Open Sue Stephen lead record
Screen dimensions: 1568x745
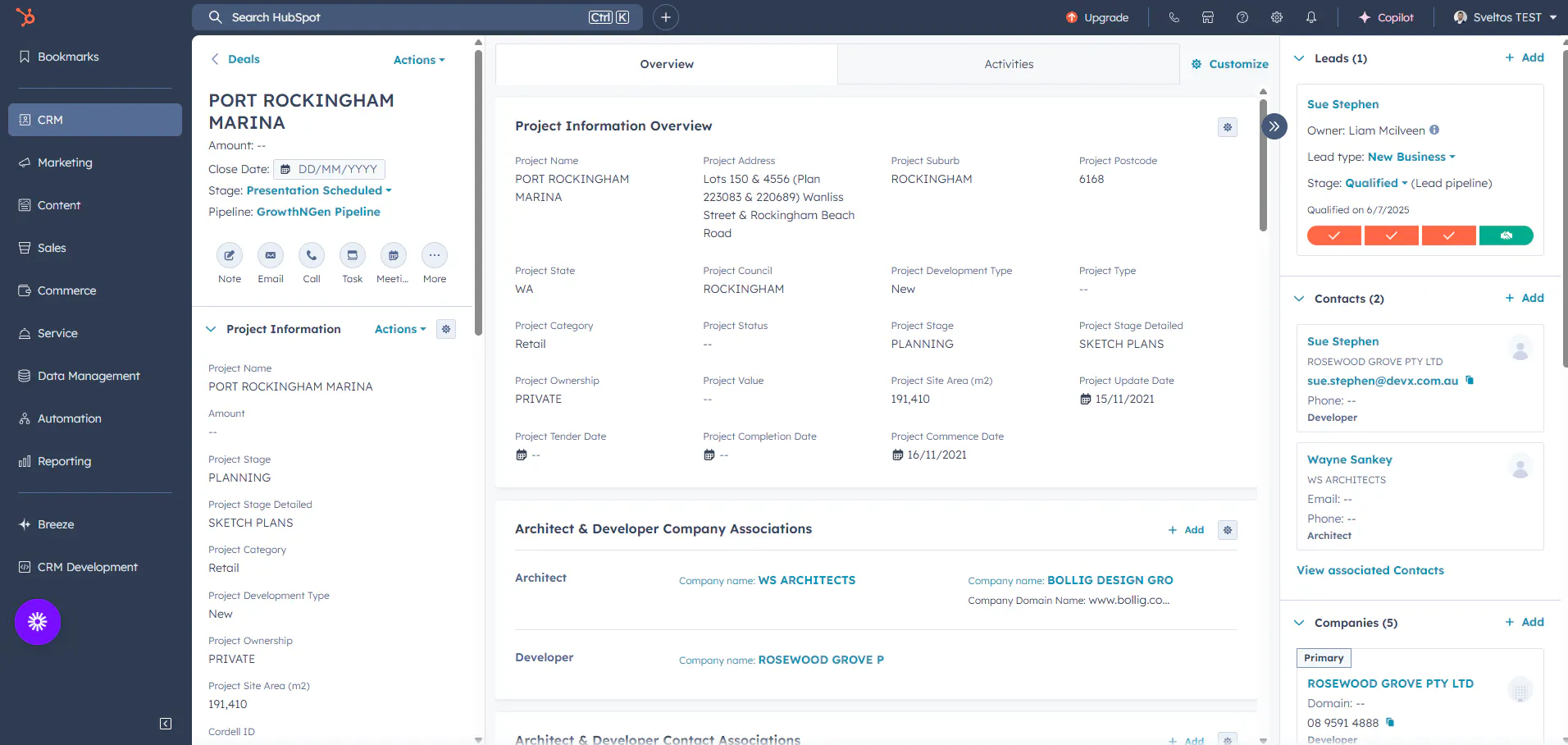(1342, 104)
